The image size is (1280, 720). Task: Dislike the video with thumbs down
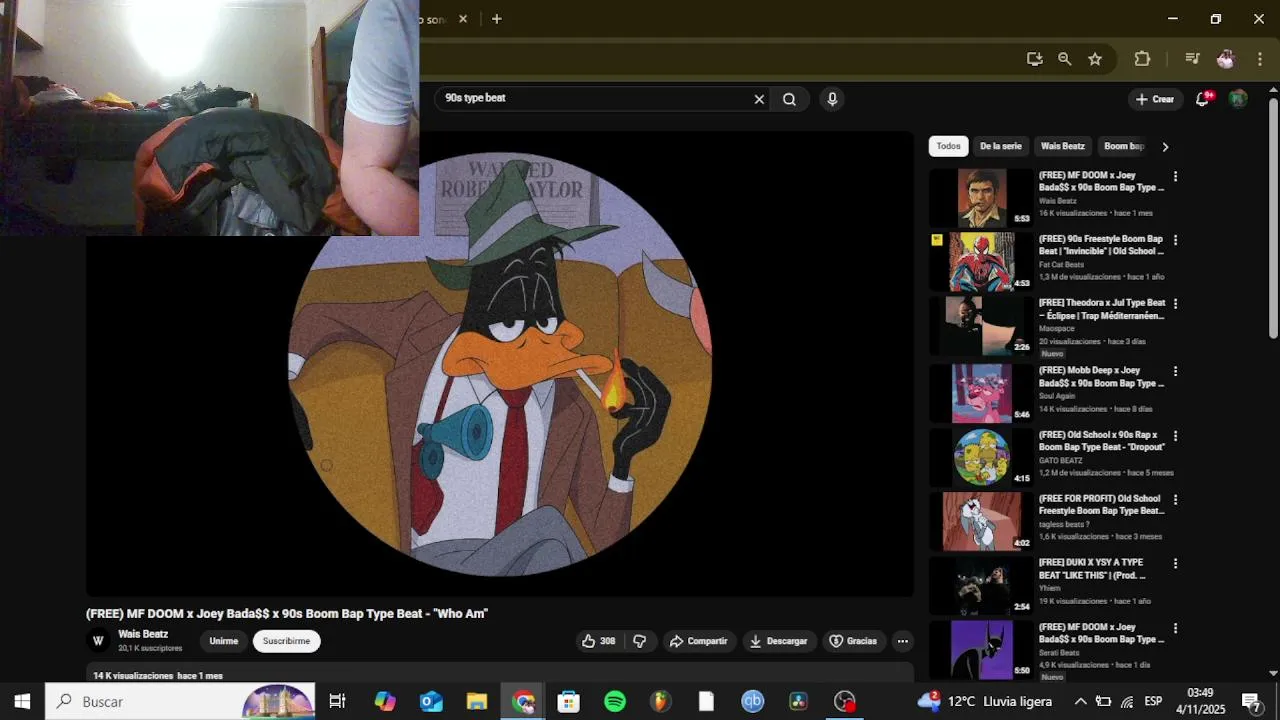click(x=640, y=641)
